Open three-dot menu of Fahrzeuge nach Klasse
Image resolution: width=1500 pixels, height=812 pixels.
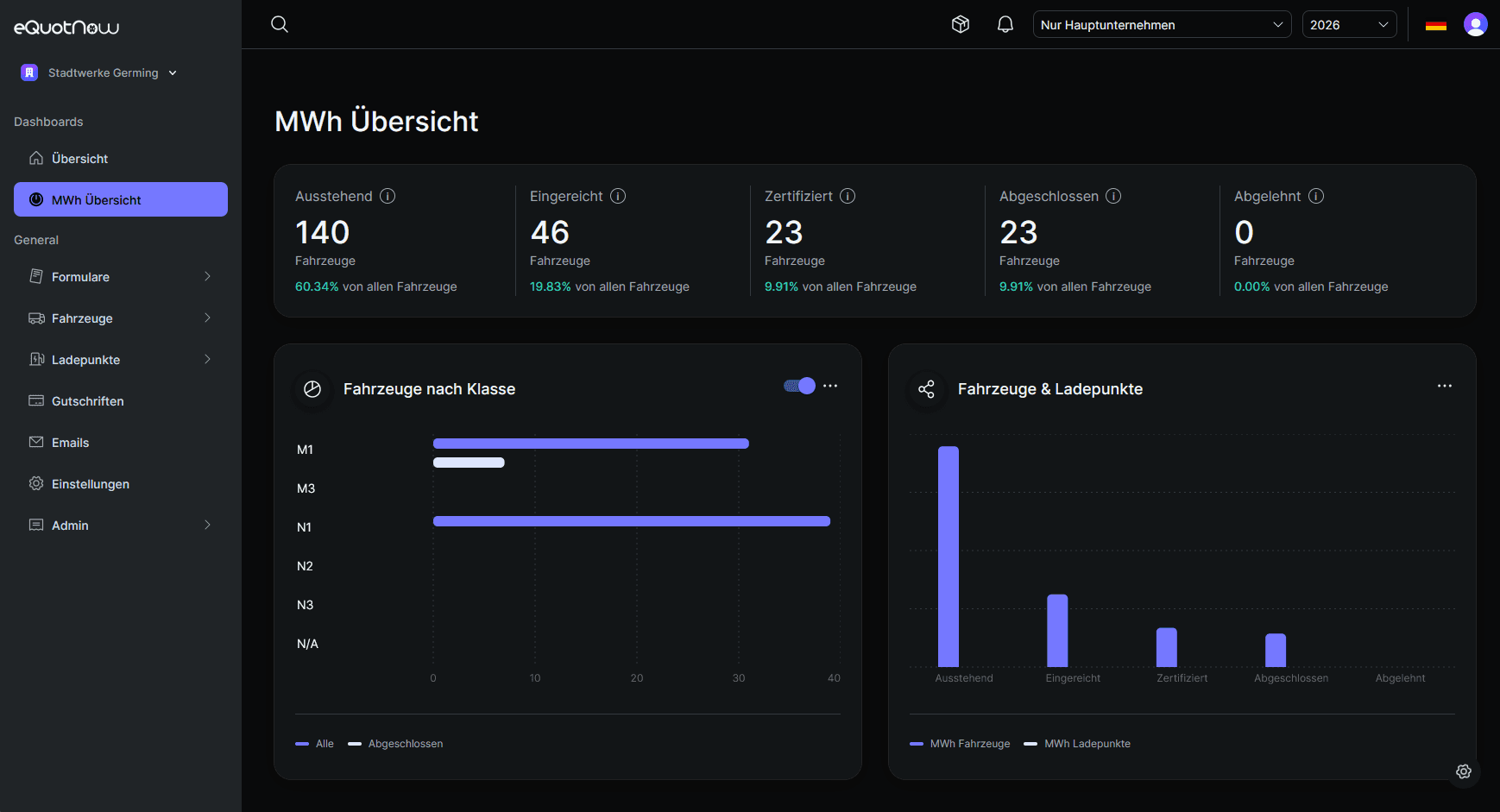pos(830,386)
